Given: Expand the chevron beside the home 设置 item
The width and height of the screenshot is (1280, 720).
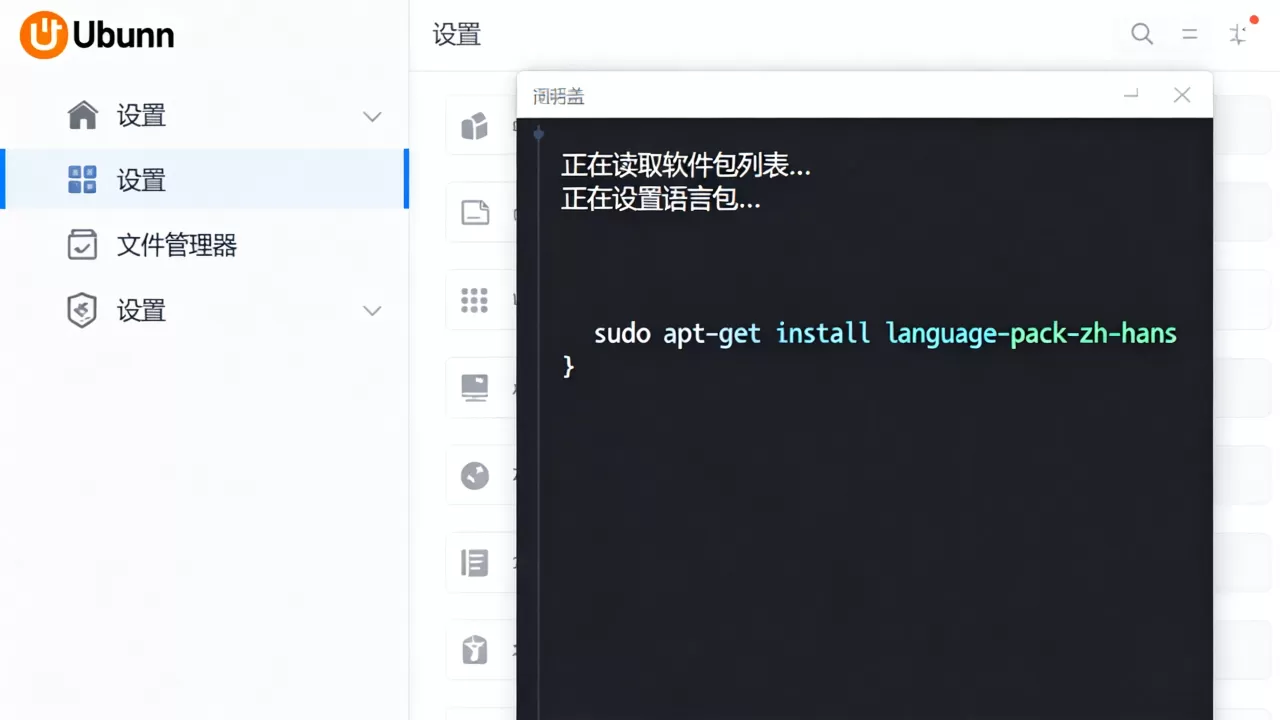Looking at the screenshot, I should tap(372, 117).
